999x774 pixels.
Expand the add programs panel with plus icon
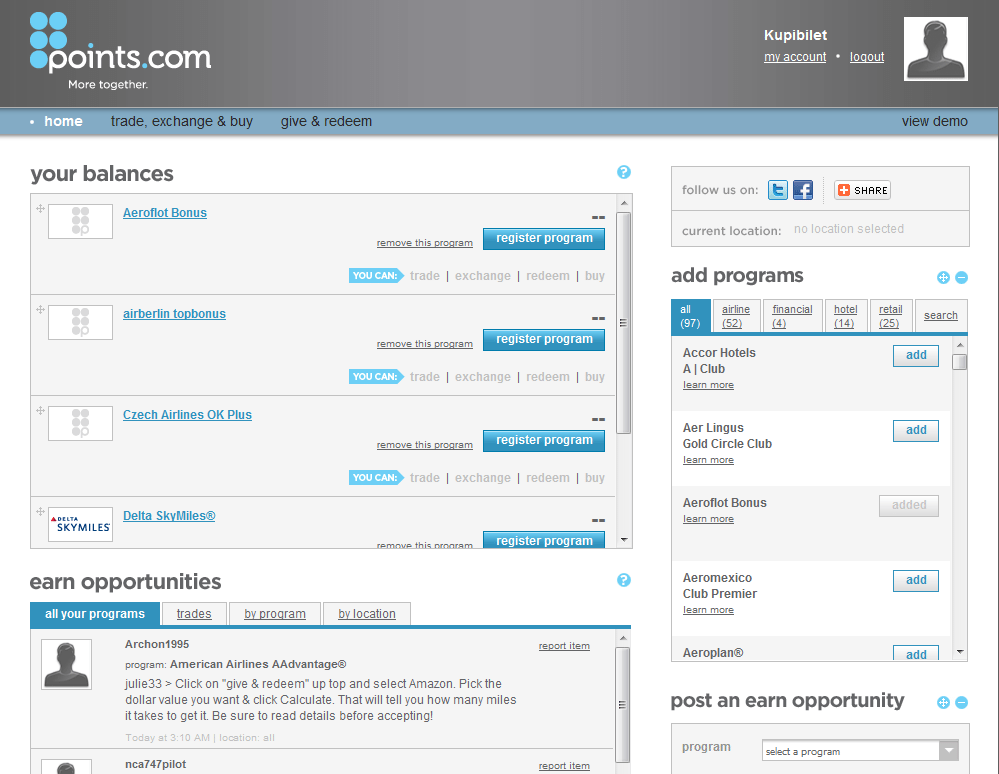coord(943,277)
